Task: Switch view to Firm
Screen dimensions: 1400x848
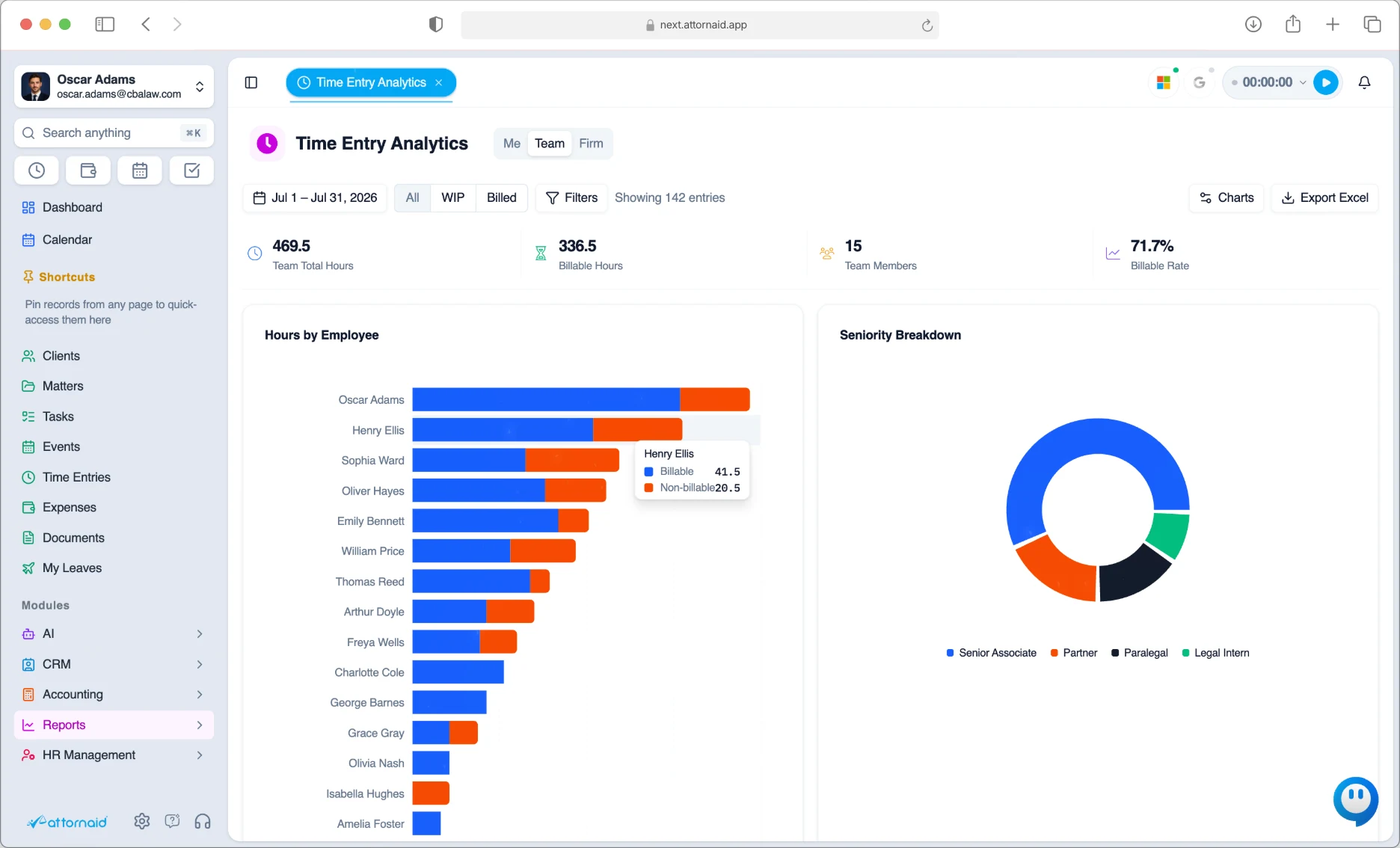Action: (x=591, y=144)
